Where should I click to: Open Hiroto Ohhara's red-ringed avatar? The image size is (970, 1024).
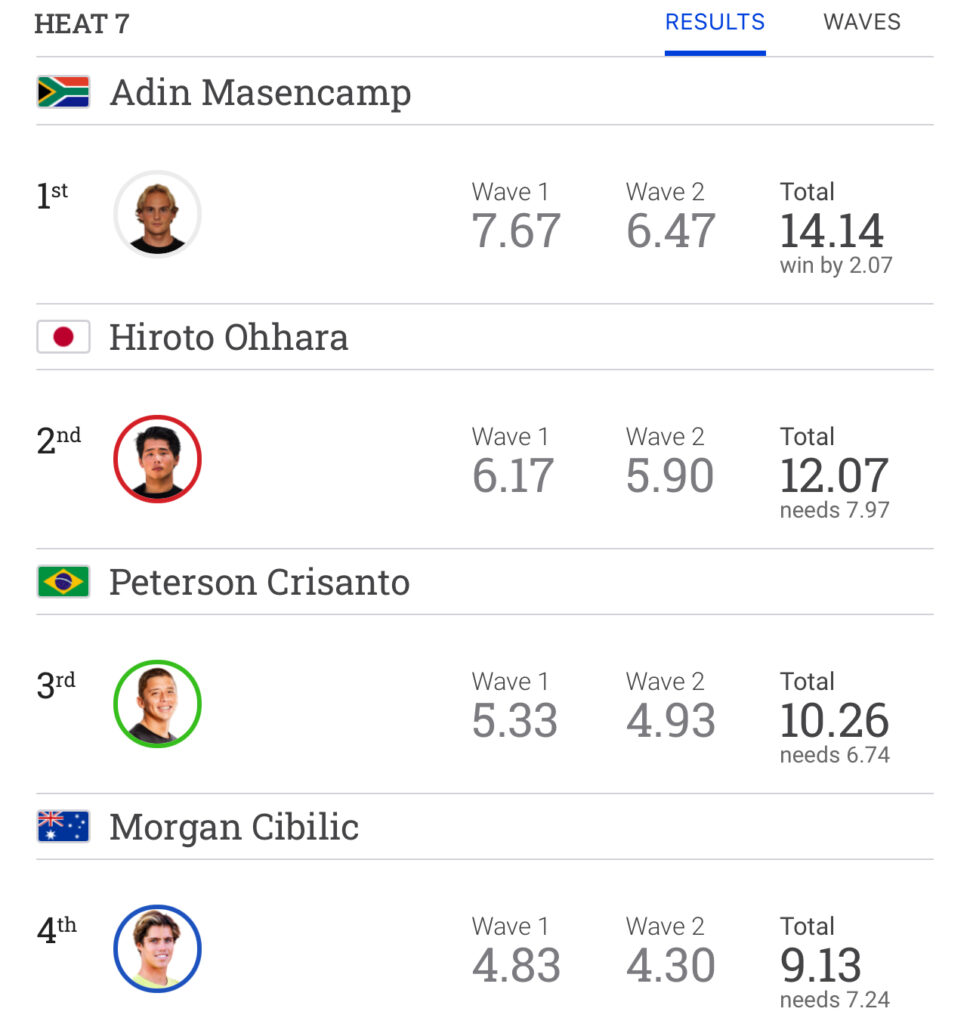(157, 459)
